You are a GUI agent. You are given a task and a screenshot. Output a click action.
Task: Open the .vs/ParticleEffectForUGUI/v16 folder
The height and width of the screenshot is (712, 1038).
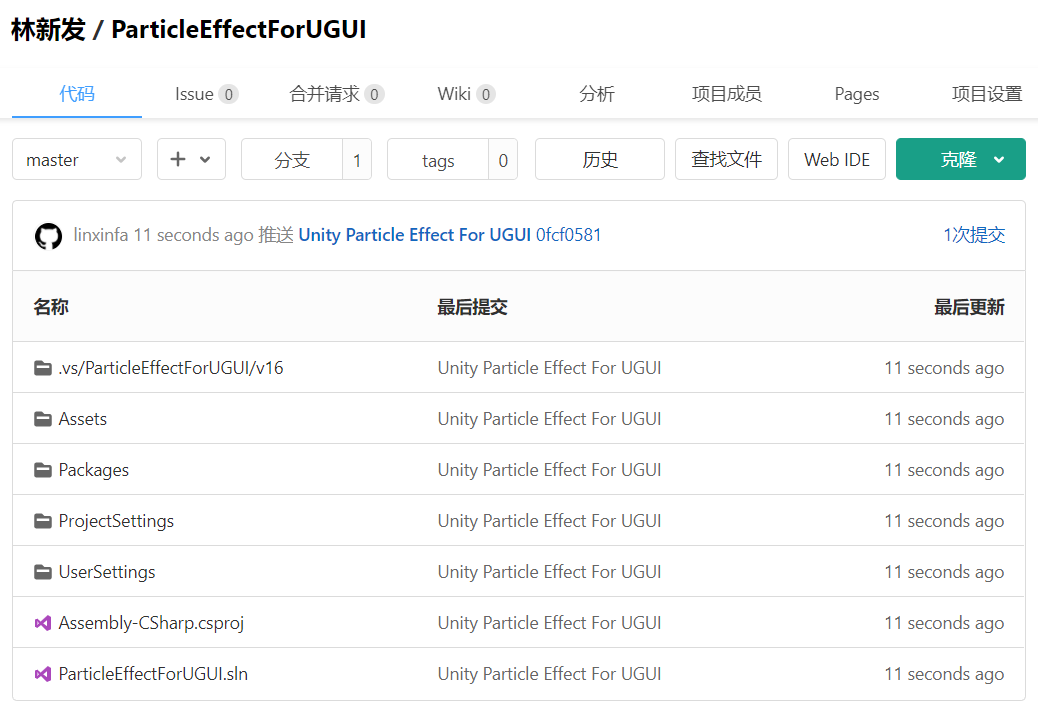pos(171,368)
